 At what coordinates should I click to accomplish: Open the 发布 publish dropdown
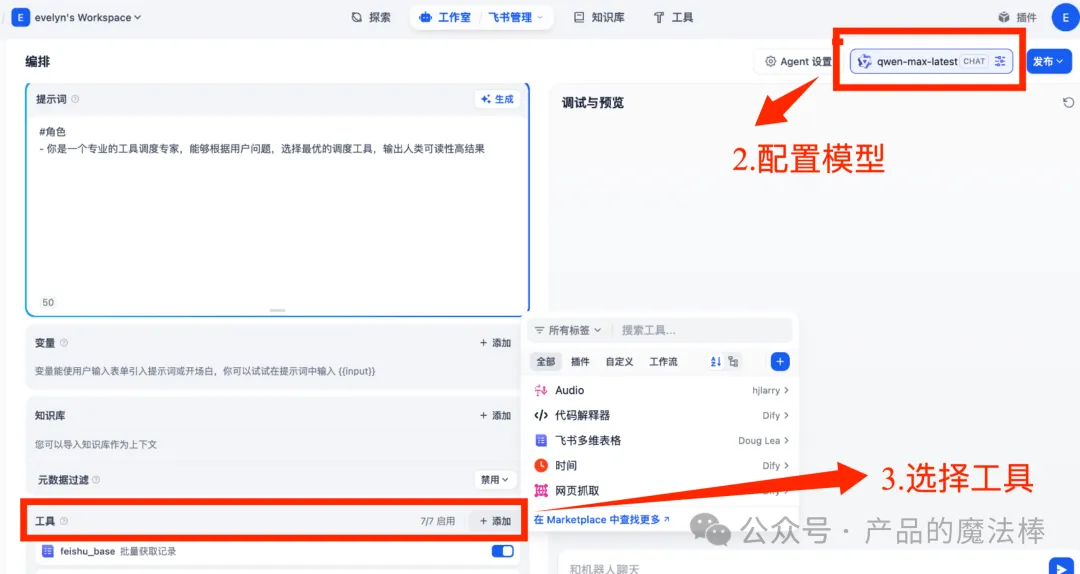pyautogui.click(x=1049, y=61)
